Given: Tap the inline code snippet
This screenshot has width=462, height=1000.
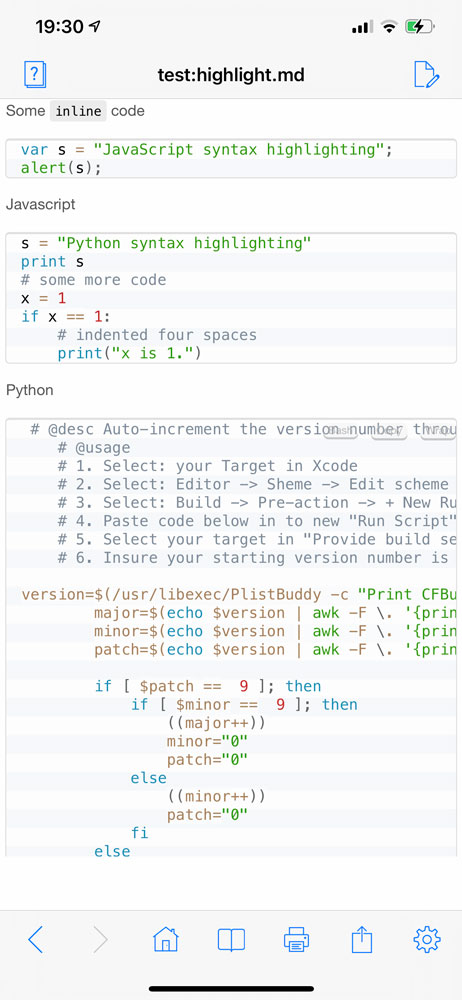Looking at the screenshot, I should pos(78,111).
